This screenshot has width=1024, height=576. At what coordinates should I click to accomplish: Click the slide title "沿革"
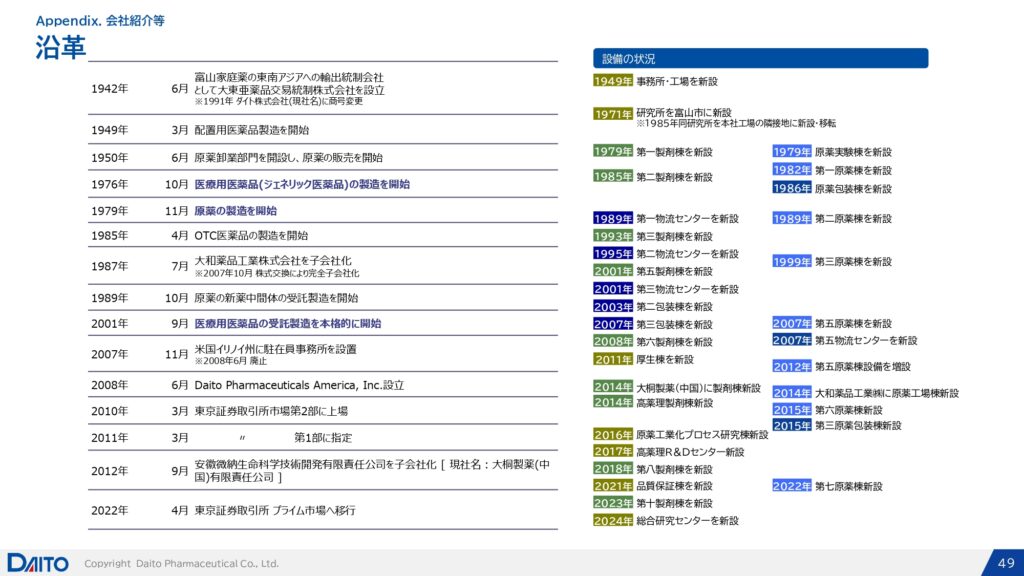click(60, 48)
